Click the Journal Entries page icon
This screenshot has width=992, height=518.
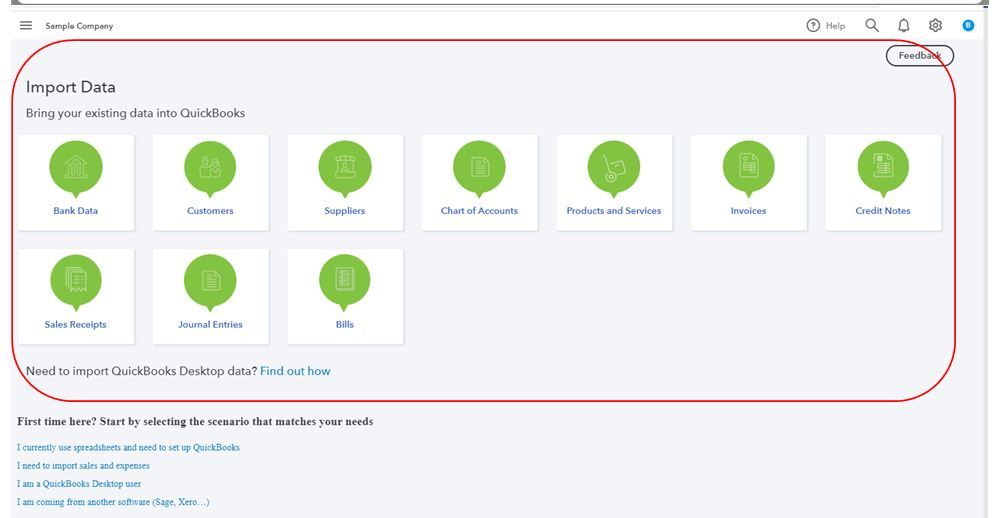[x=210, y=281]
